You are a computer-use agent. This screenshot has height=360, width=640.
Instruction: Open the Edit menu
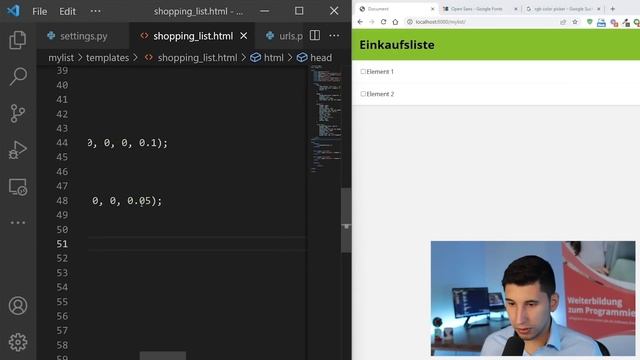67,11
